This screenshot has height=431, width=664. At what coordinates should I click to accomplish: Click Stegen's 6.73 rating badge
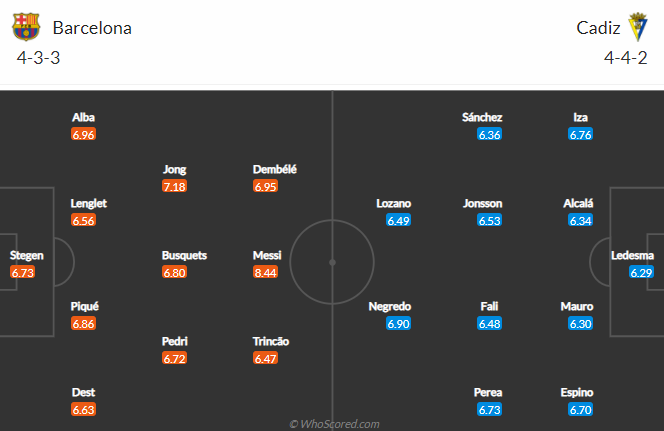coord(22,272)
